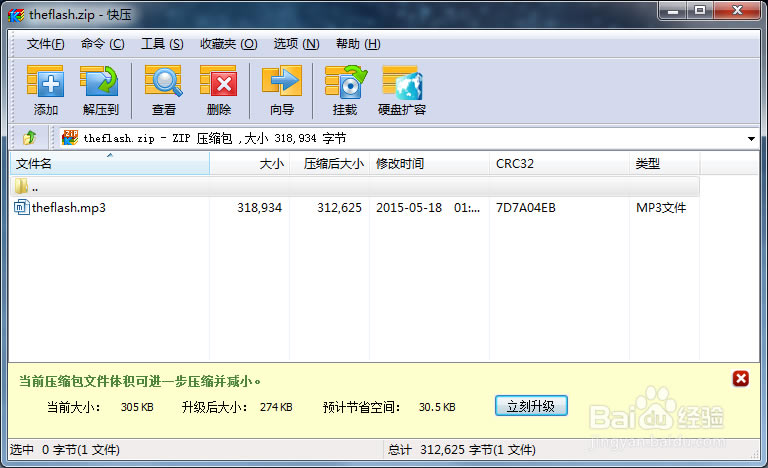Select the parent folder '..' icon
This screenshot has width=768, height=468.
22,186
